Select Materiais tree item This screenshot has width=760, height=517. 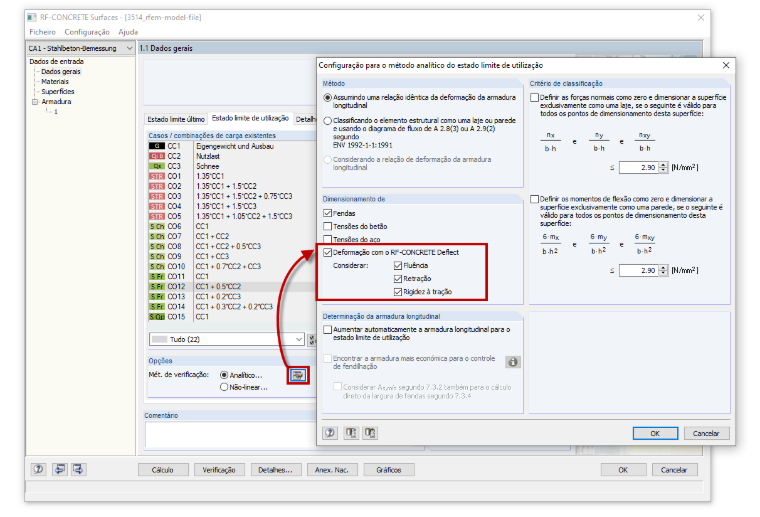click(x=55, y=82)
